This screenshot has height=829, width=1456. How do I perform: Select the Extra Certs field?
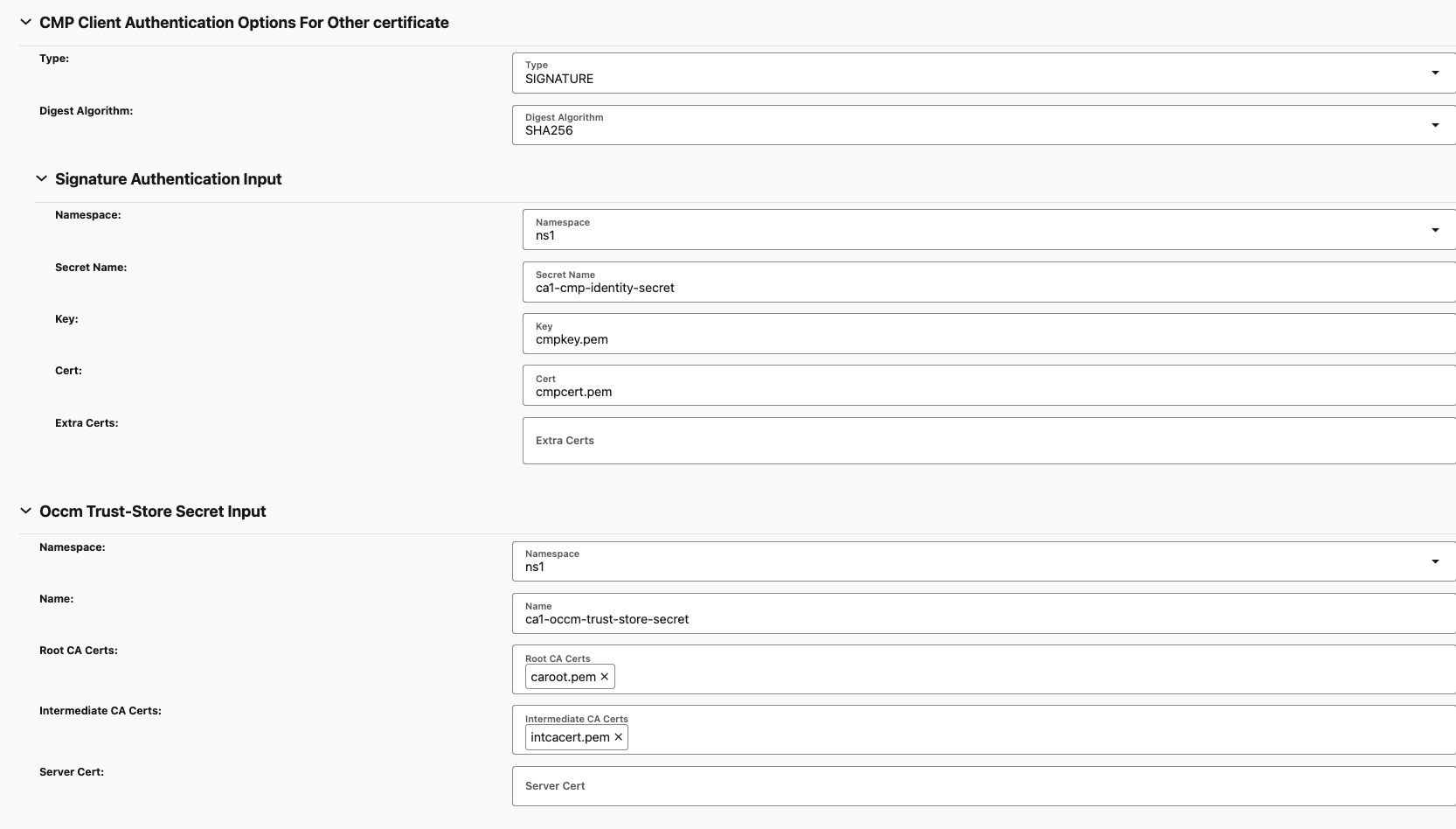click(874, 441)
